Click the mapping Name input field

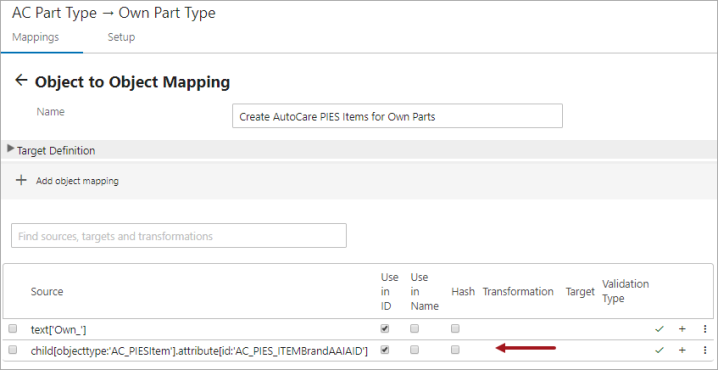coord(397,116)
